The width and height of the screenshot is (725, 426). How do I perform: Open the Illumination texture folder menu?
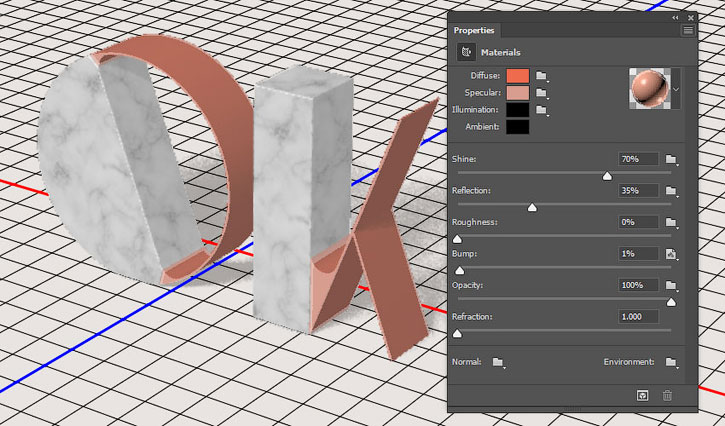pos(541,110)
